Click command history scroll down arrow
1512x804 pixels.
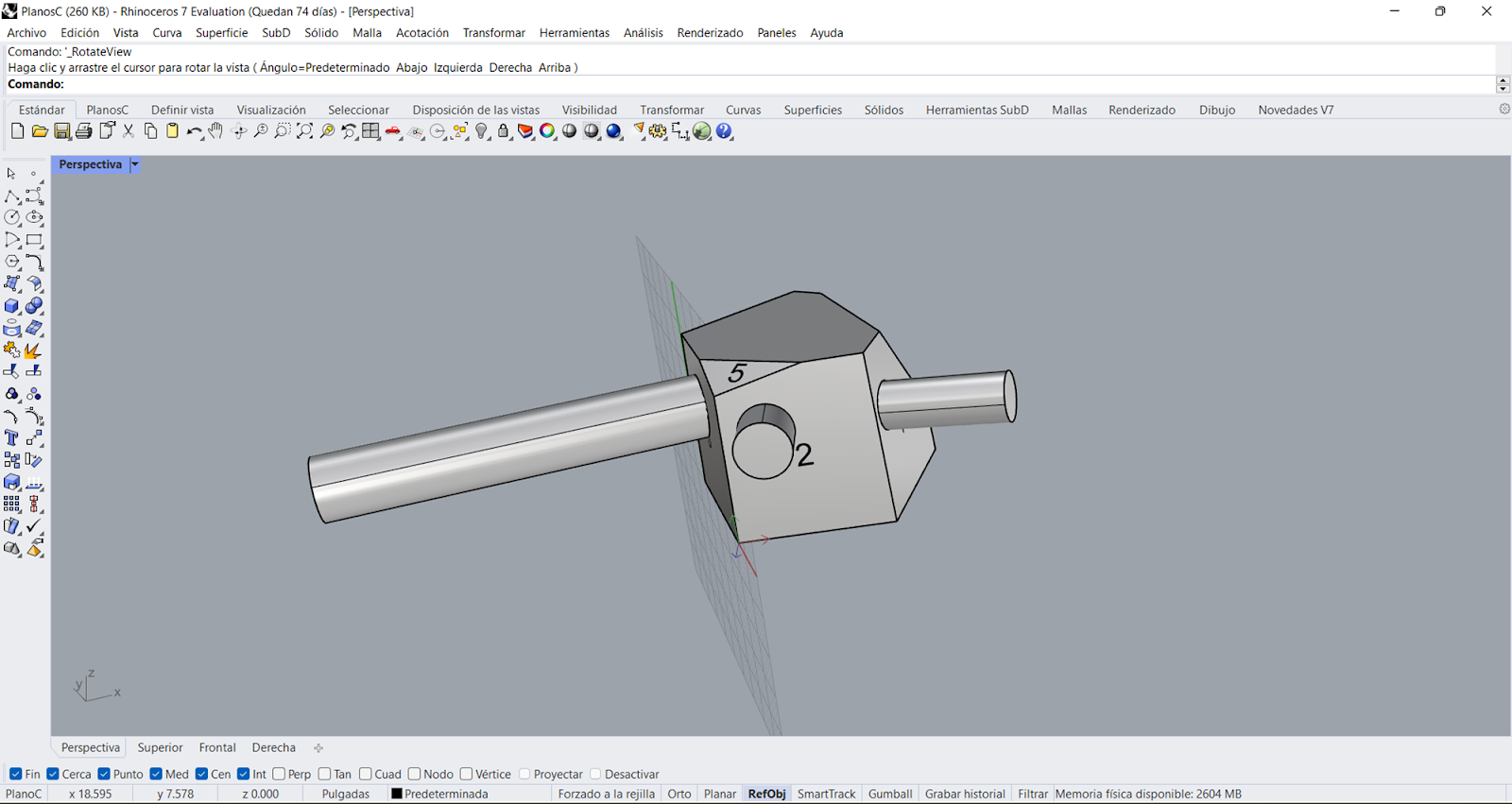(1503, 88)
